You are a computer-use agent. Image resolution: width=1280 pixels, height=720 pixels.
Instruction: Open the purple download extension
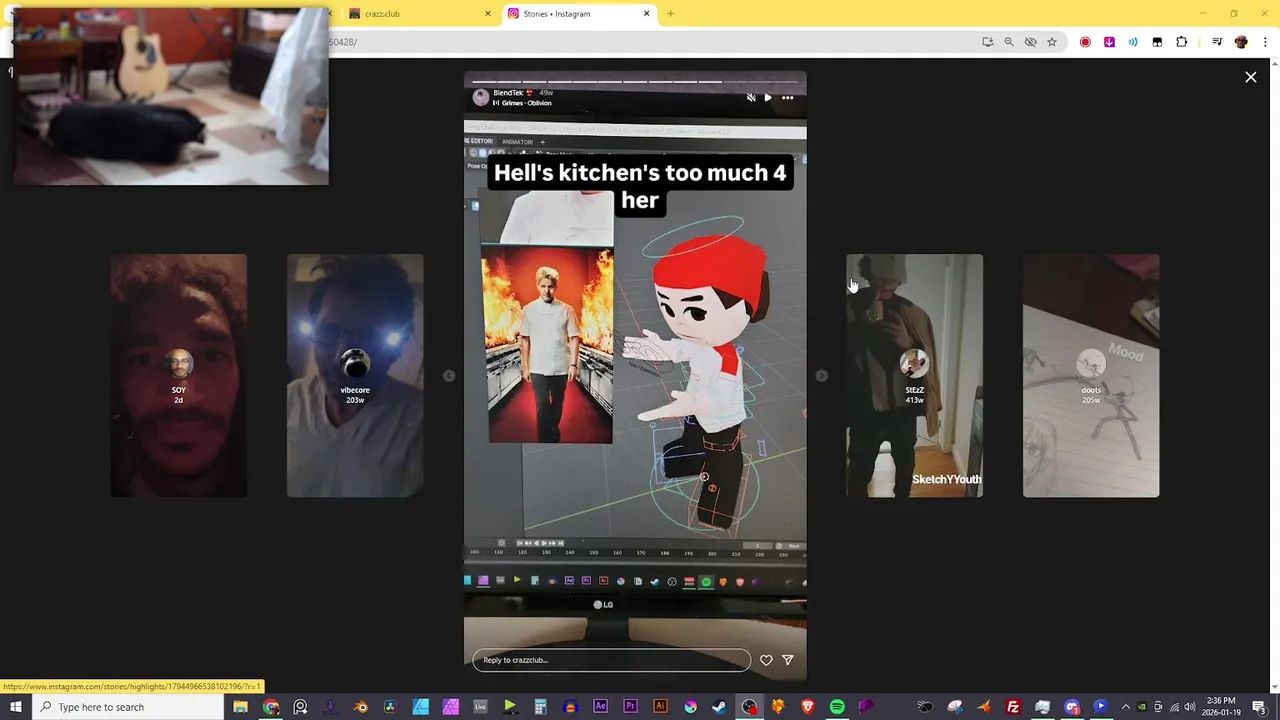1109,42
